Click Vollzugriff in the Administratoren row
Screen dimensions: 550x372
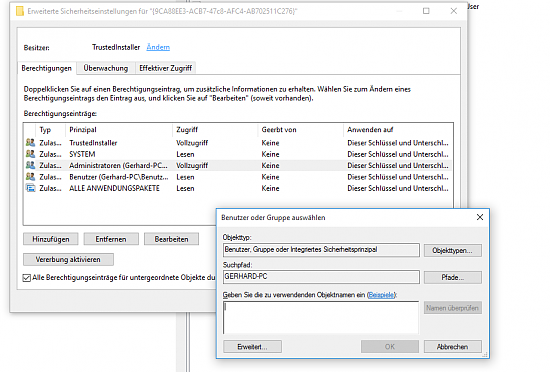192,165
